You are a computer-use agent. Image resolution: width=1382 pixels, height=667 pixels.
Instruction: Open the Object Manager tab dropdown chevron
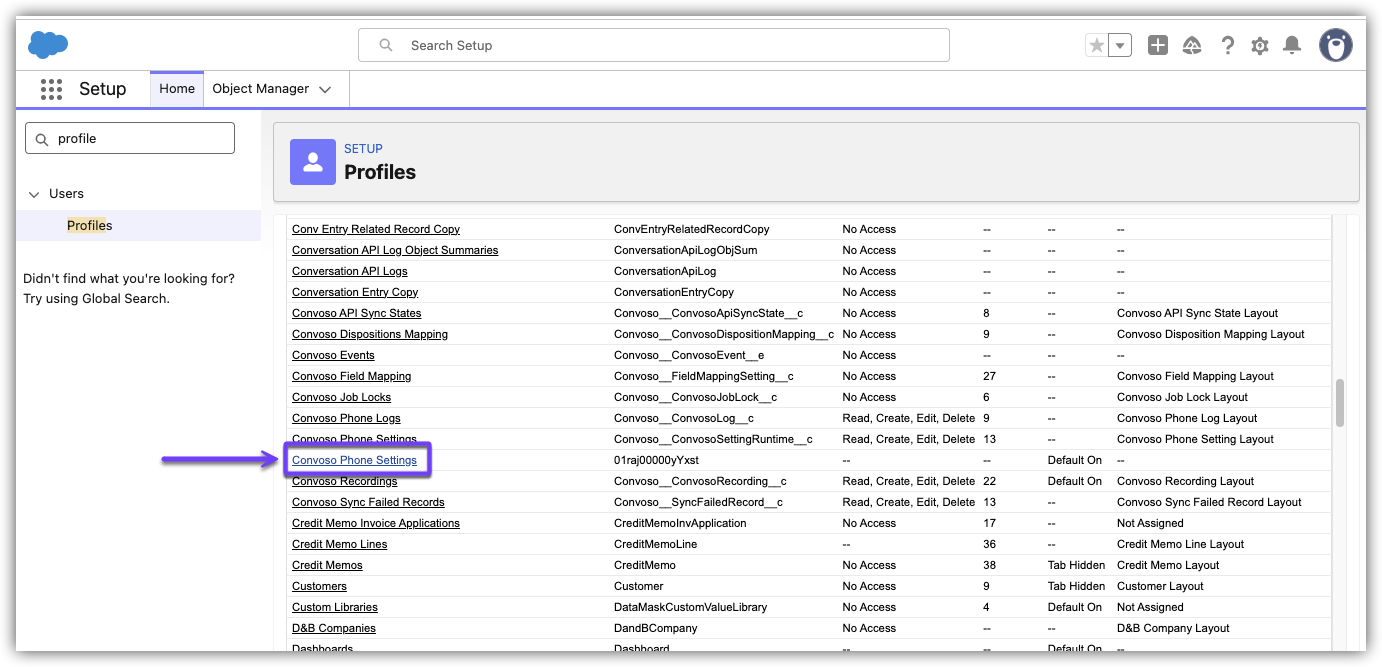325,89
